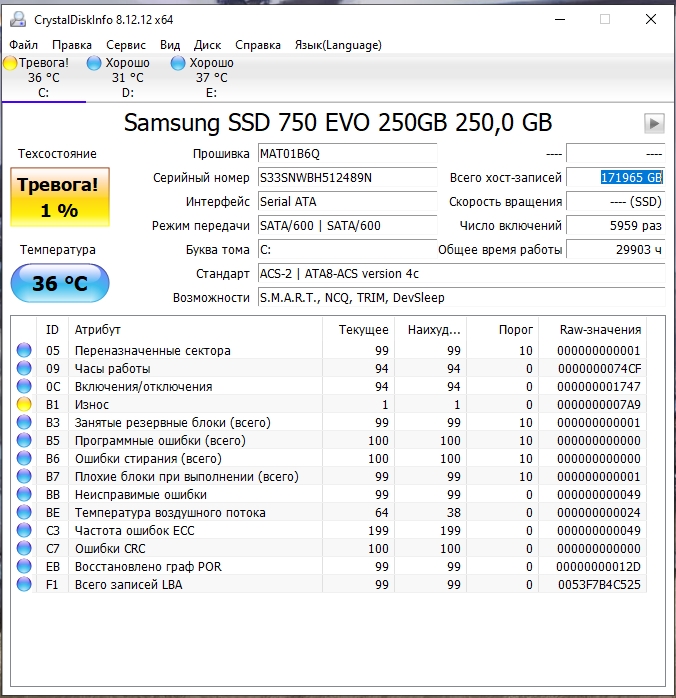Select the Ошибки CRC attribute name
676x698 pixels.
point(110,548)
